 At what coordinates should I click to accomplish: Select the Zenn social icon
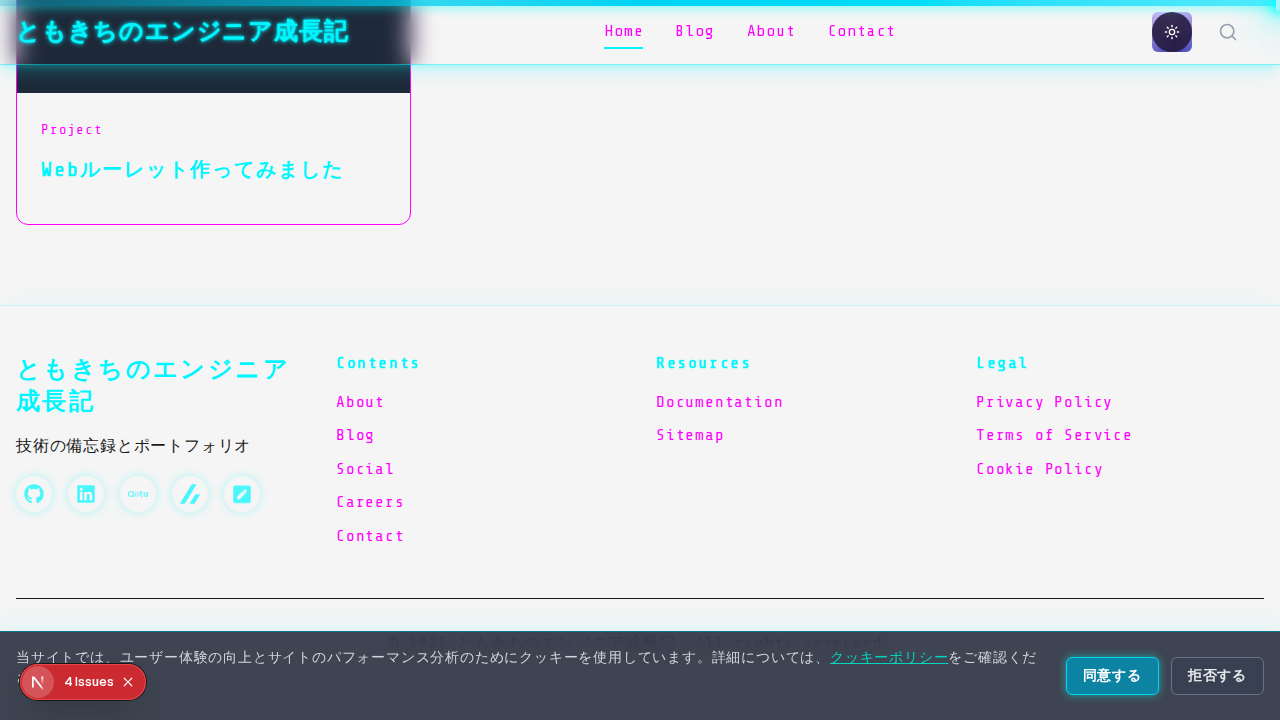click(189, 493)
